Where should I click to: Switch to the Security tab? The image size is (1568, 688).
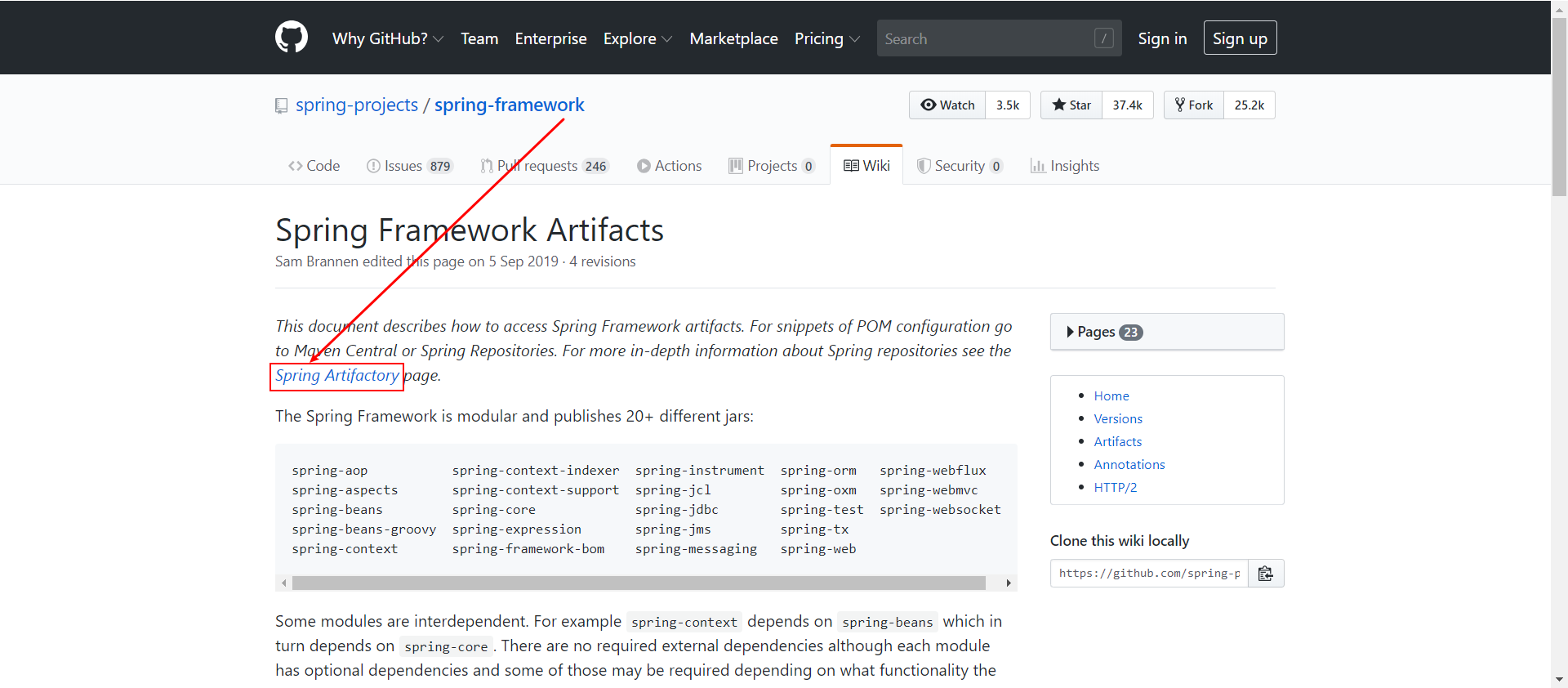[x=959, y=166]
